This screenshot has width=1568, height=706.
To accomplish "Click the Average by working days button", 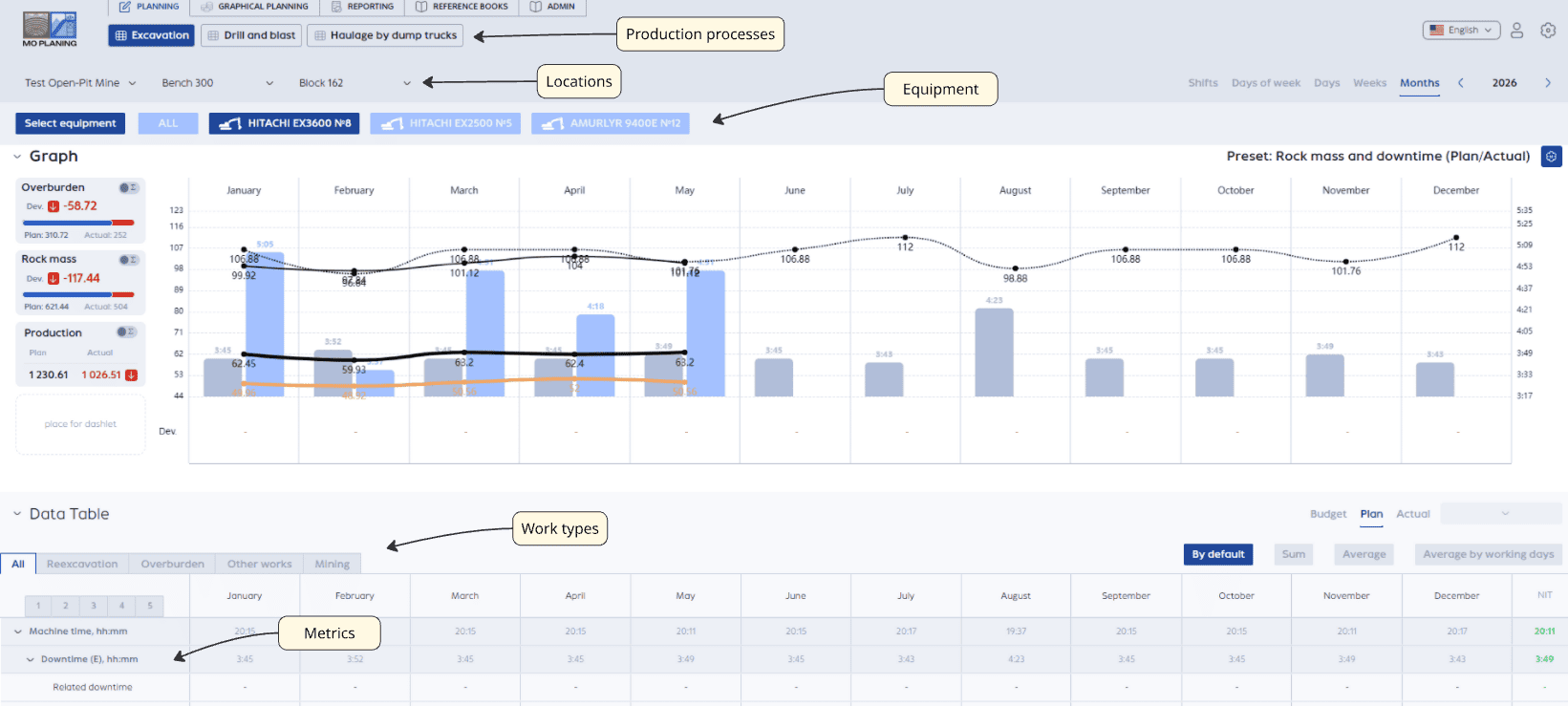I will [1488, 554].
